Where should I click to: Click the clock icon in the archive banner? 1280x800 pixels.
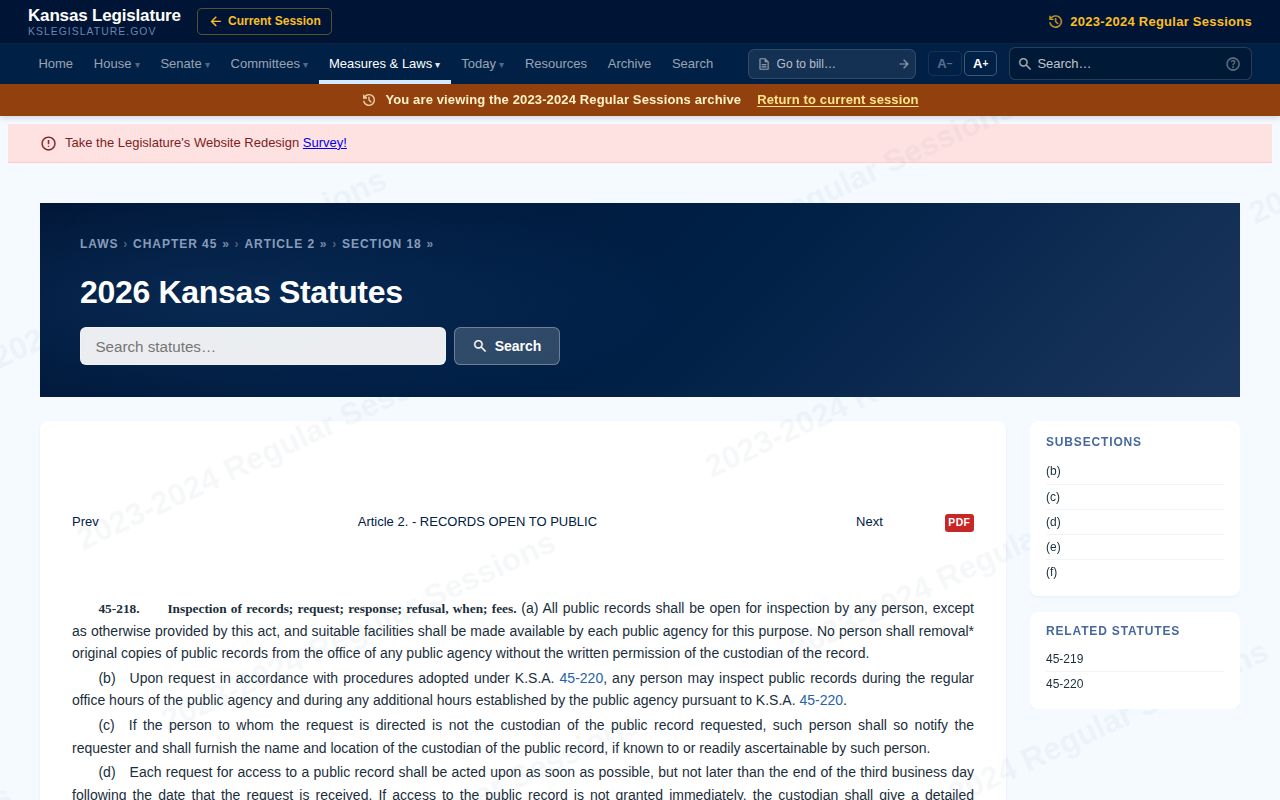click(369, 100)
